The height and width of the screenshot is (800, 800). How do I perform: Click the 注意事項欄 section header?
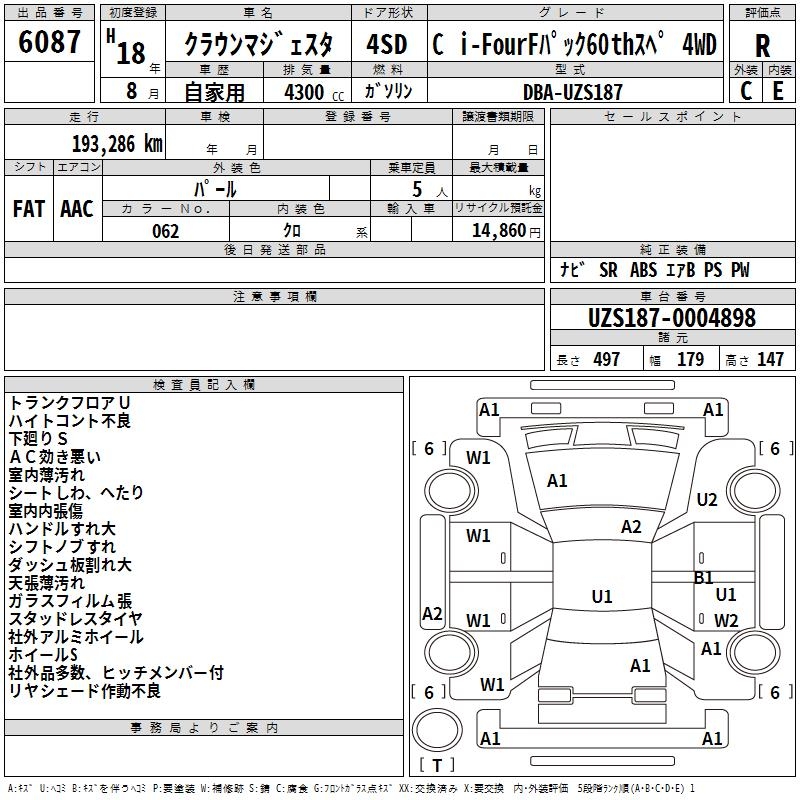(274, 297)
